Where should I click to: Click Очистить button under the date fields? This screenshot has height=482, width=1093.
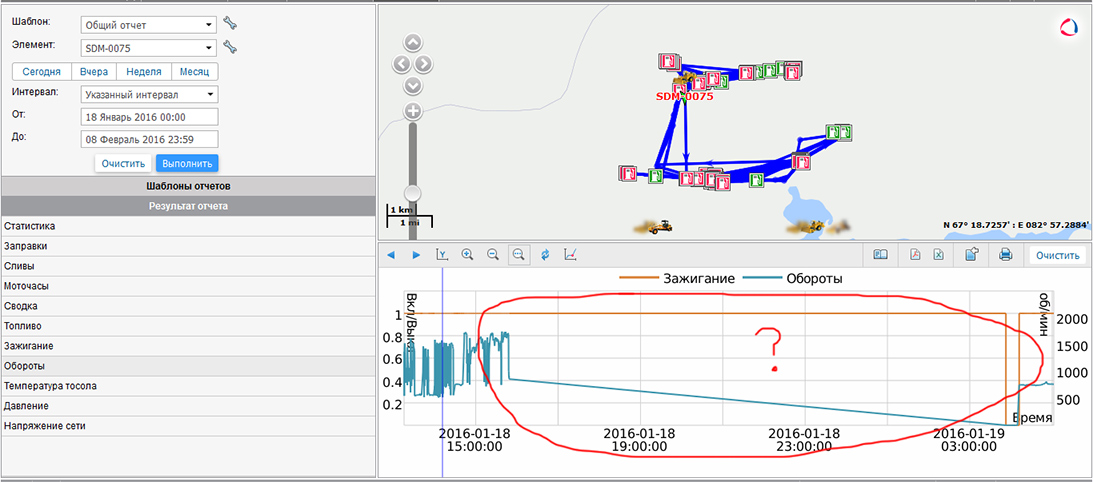[x=123, y=163]
